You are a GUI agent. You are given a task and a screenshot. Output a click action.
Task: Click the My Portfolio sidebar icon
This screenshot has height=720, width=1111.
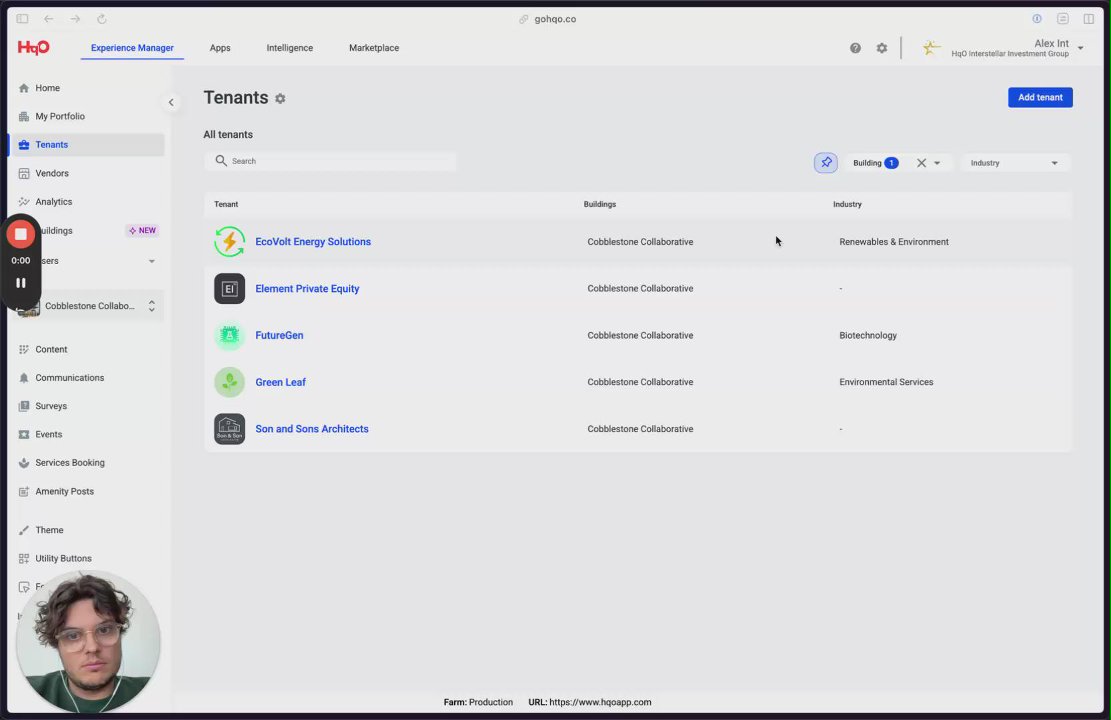24,116
